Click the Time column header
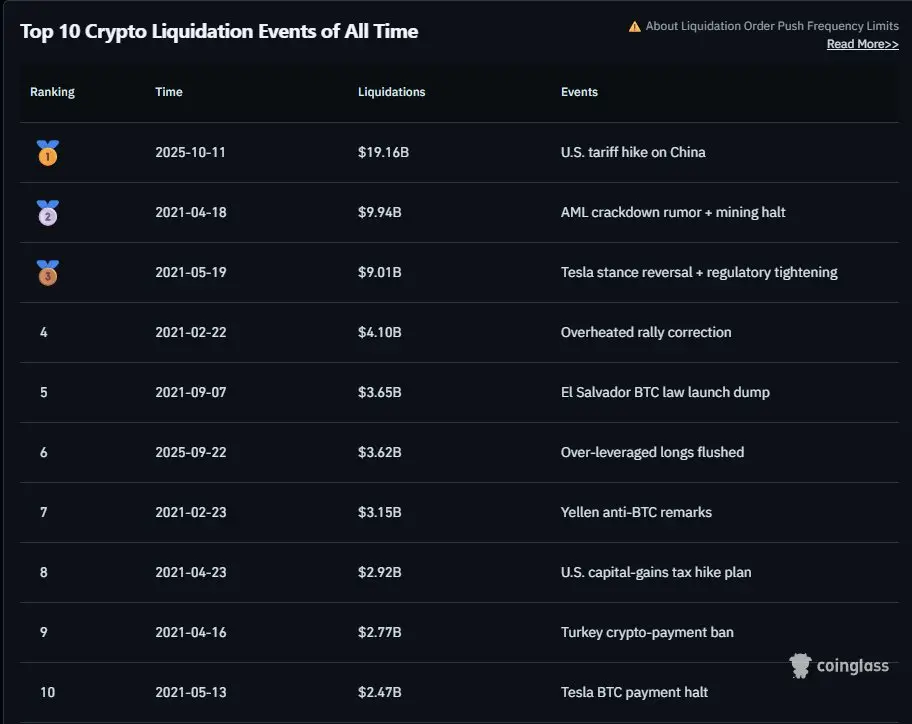The image size is (912, 724). (169, 92)
